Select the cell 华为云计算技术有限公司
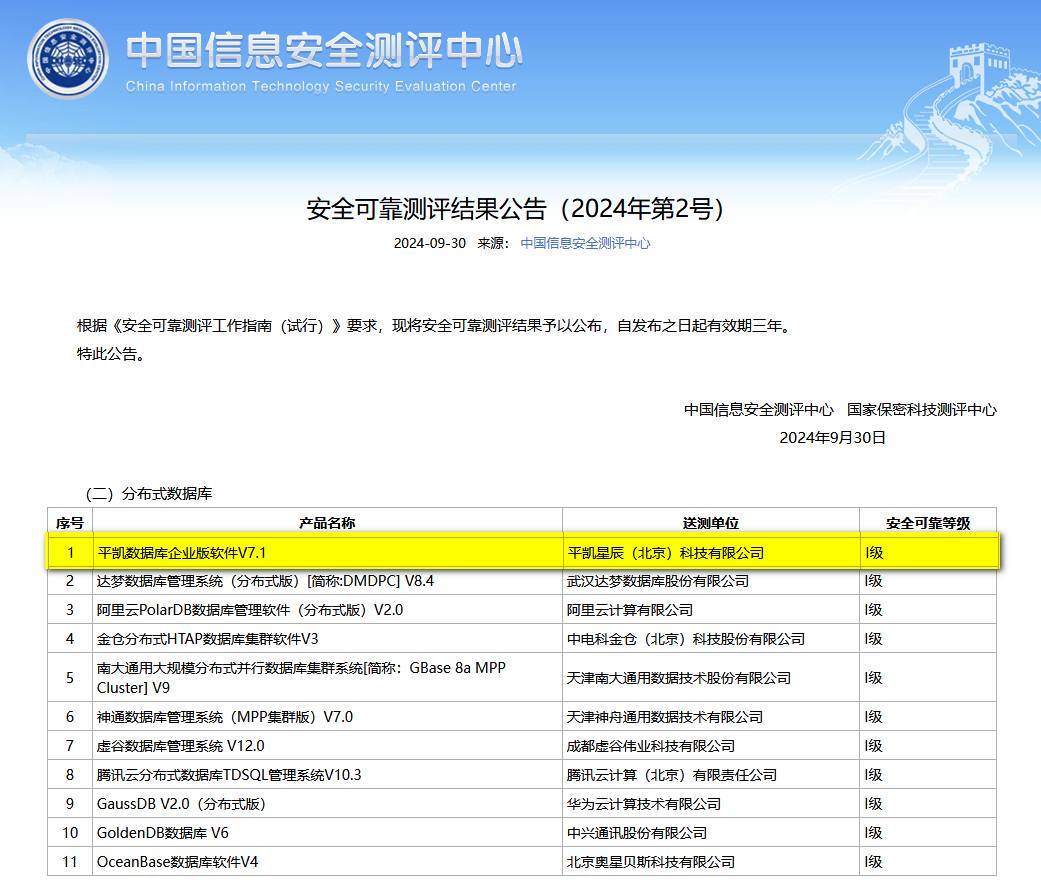Image resolution: width=1041 pixels, height=892 pixels. tap(710, 804)
